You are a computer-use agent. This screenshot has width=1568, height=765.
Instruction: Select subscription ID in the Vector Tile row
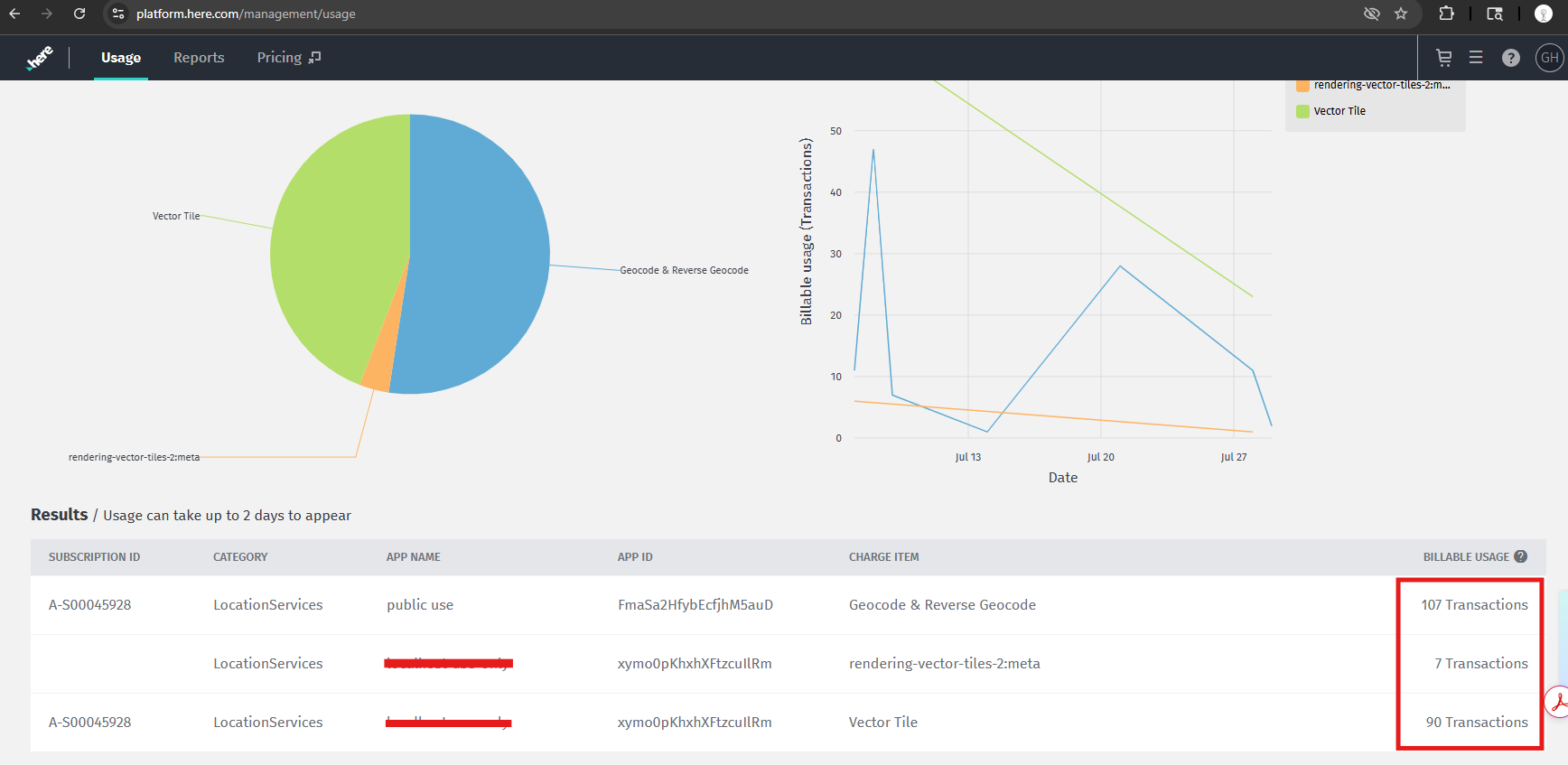point(89,723)
